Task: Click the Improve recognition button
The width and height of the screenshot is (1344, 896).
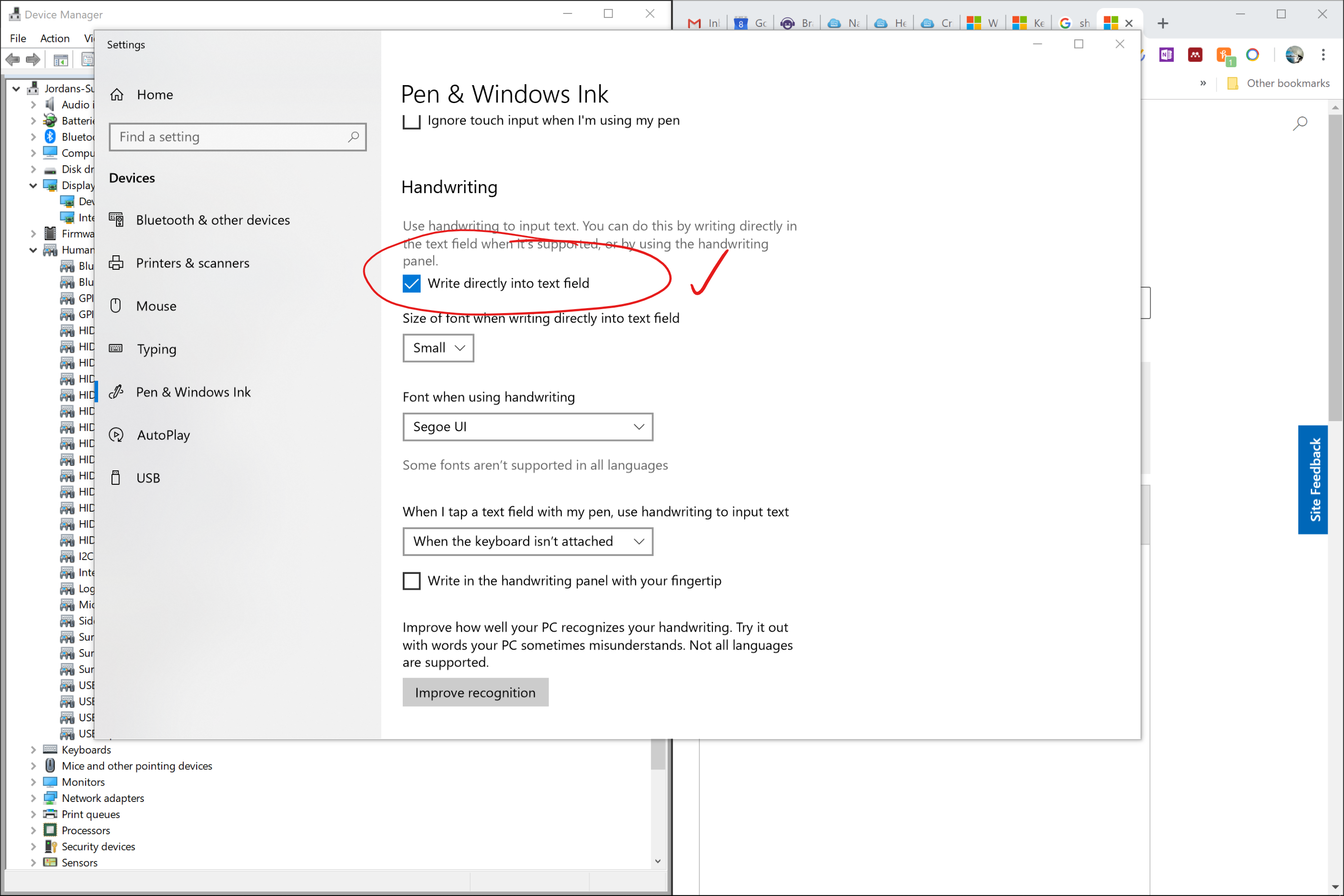Action: pos(475,692)
